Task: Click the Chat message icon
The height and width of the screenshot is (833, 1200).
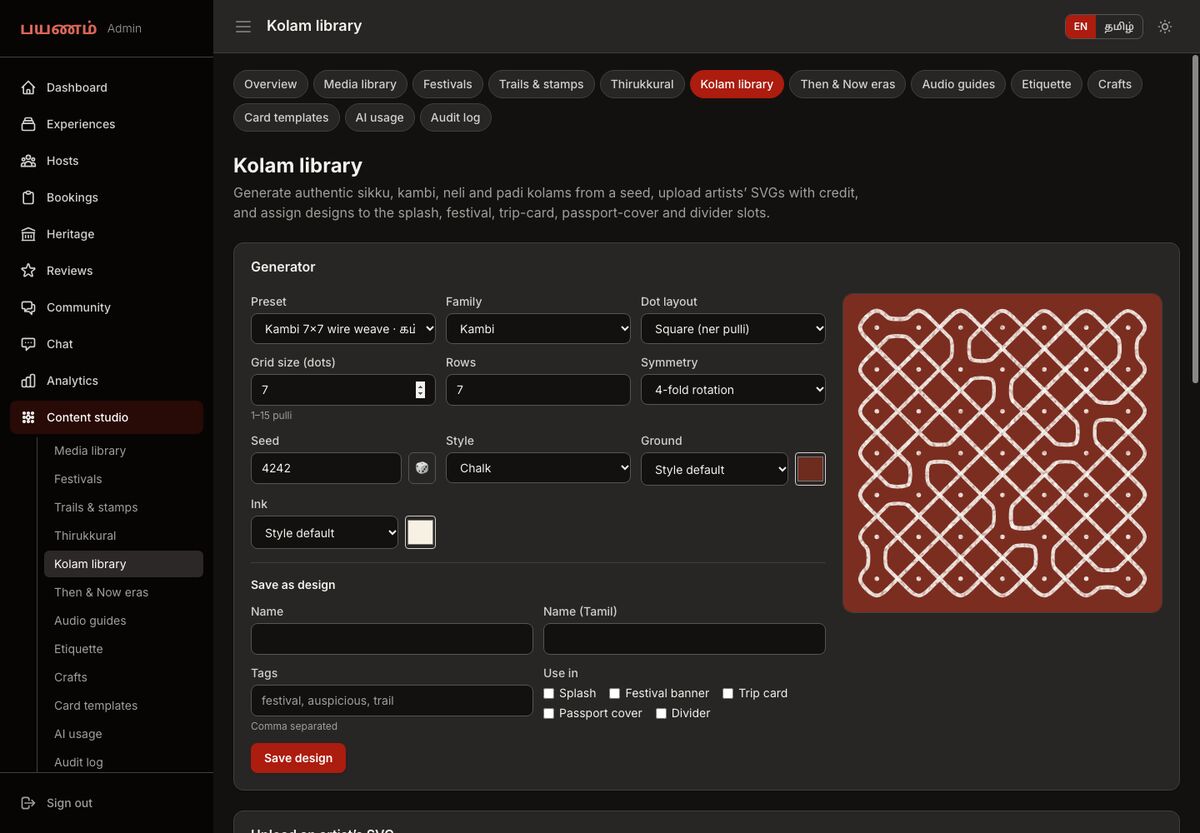Action: (x=28, y=344)
